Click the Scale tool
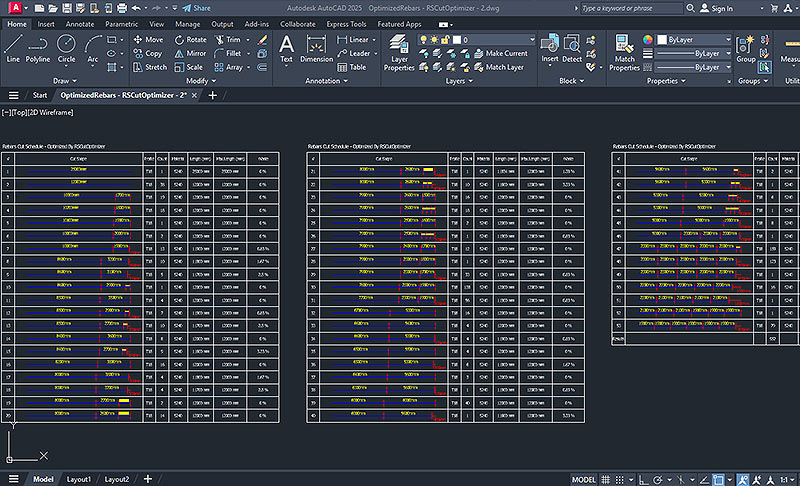Screen dimensions: 800x486 click(x=188, y=67)
